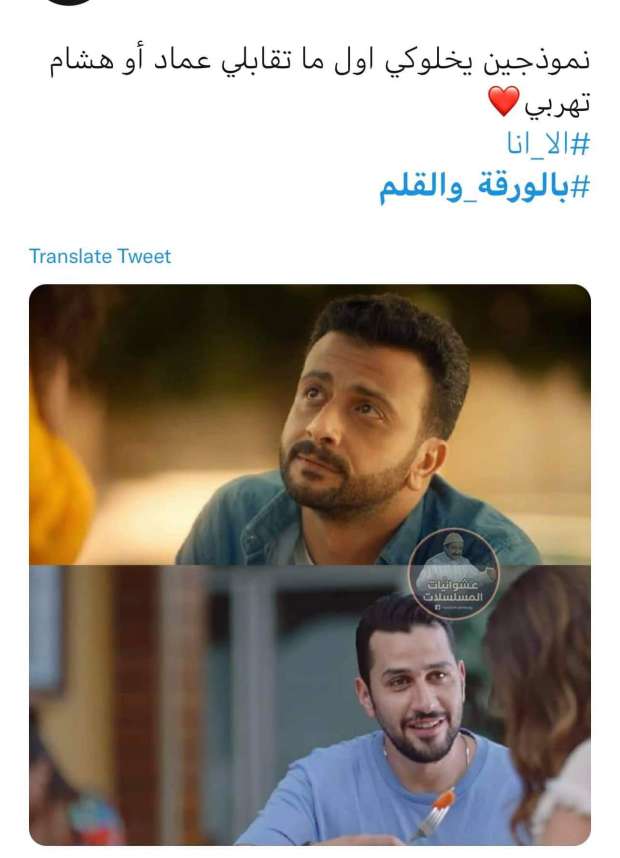This screenshot has width=620, height=858.
Task: Open the hashtag #الا_انا
Action: pos(548,144)
